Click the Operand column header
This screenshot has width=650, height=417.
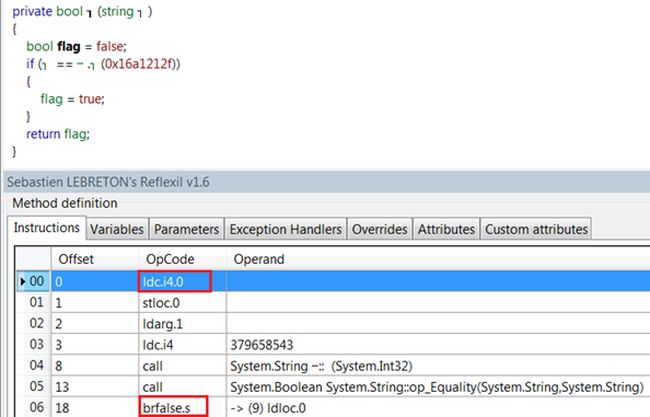pos(438,259)
